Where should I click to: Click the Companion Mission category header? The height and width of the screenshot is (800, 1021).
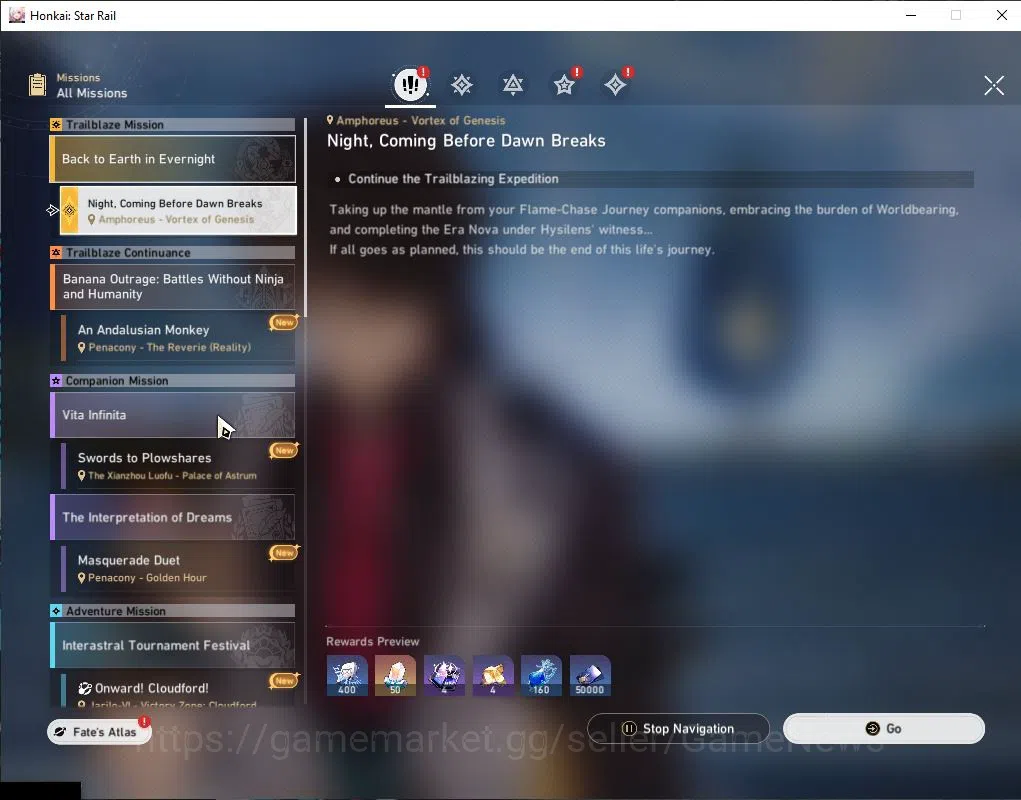(173, 381)
